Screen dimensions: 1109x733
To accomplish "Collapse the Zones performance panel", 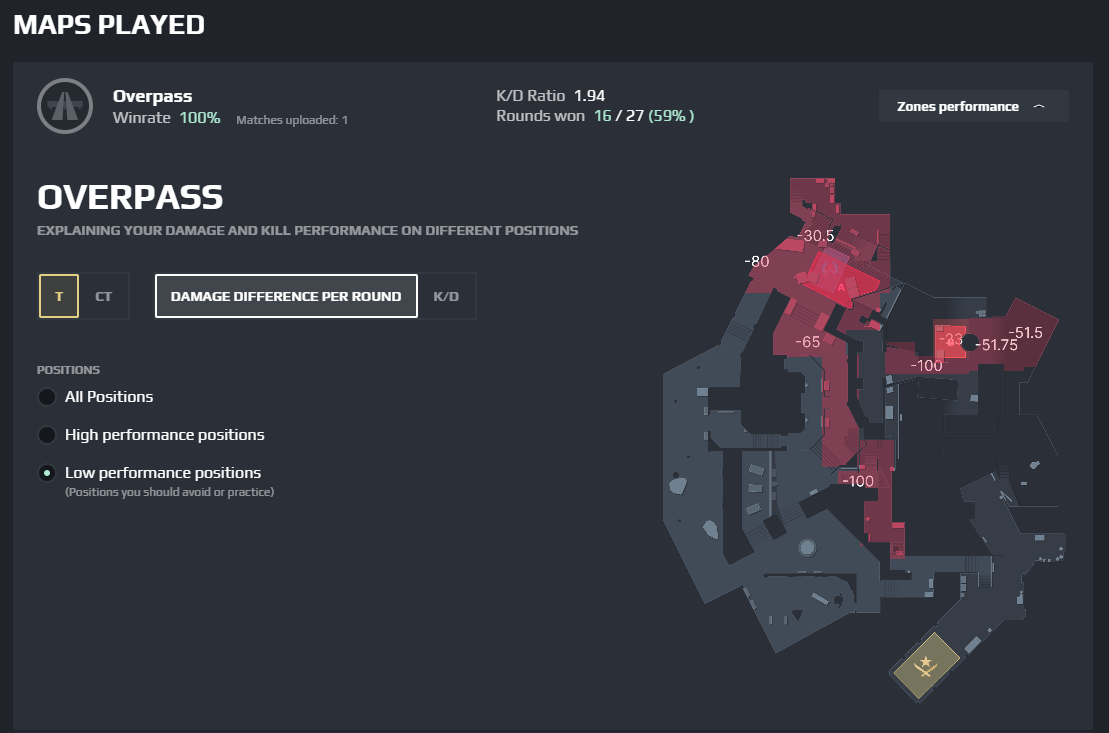I will pyautogui.click(x=973, y=107).
